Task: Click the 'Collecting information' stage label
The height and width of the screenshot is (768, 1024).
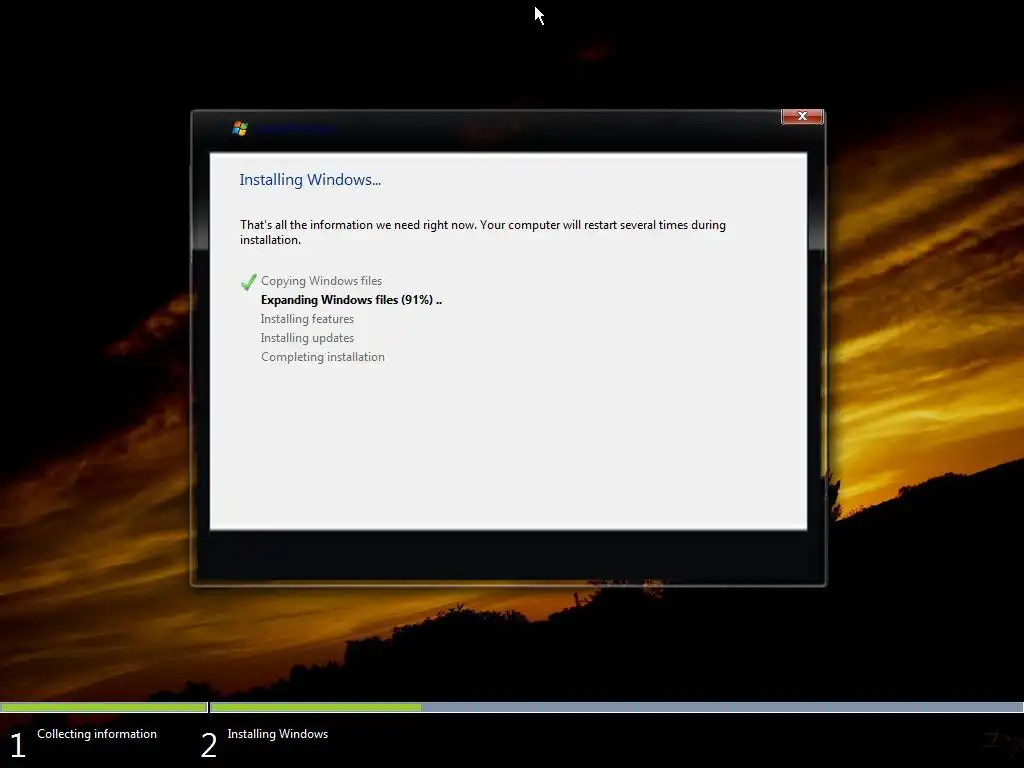Action: 97,734
